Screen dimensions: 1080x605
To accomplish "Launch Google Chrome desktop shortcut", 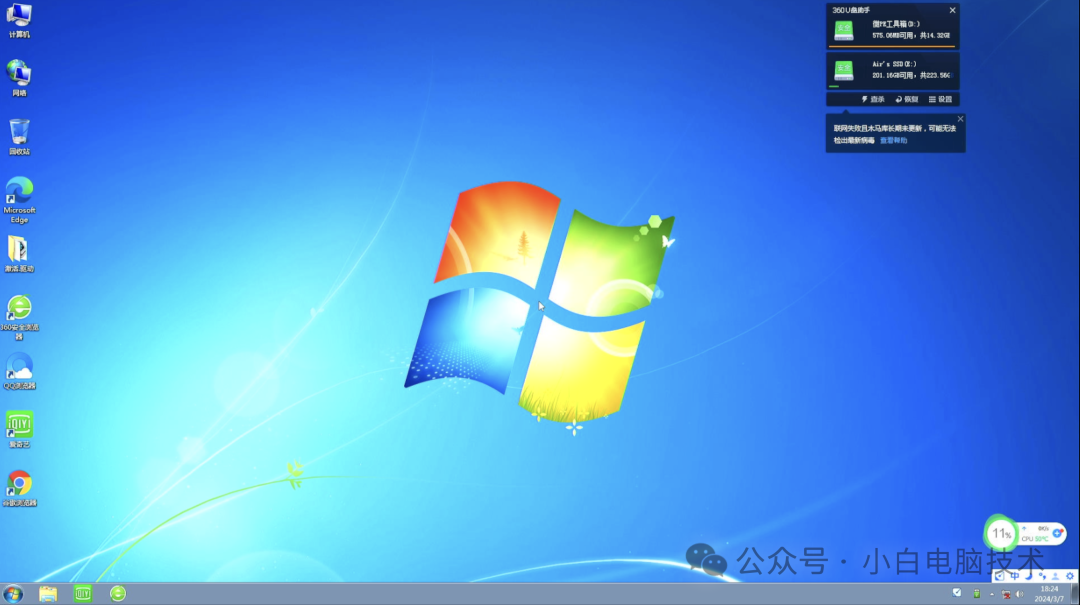I will pyautogui.click(x=19, y=488).
